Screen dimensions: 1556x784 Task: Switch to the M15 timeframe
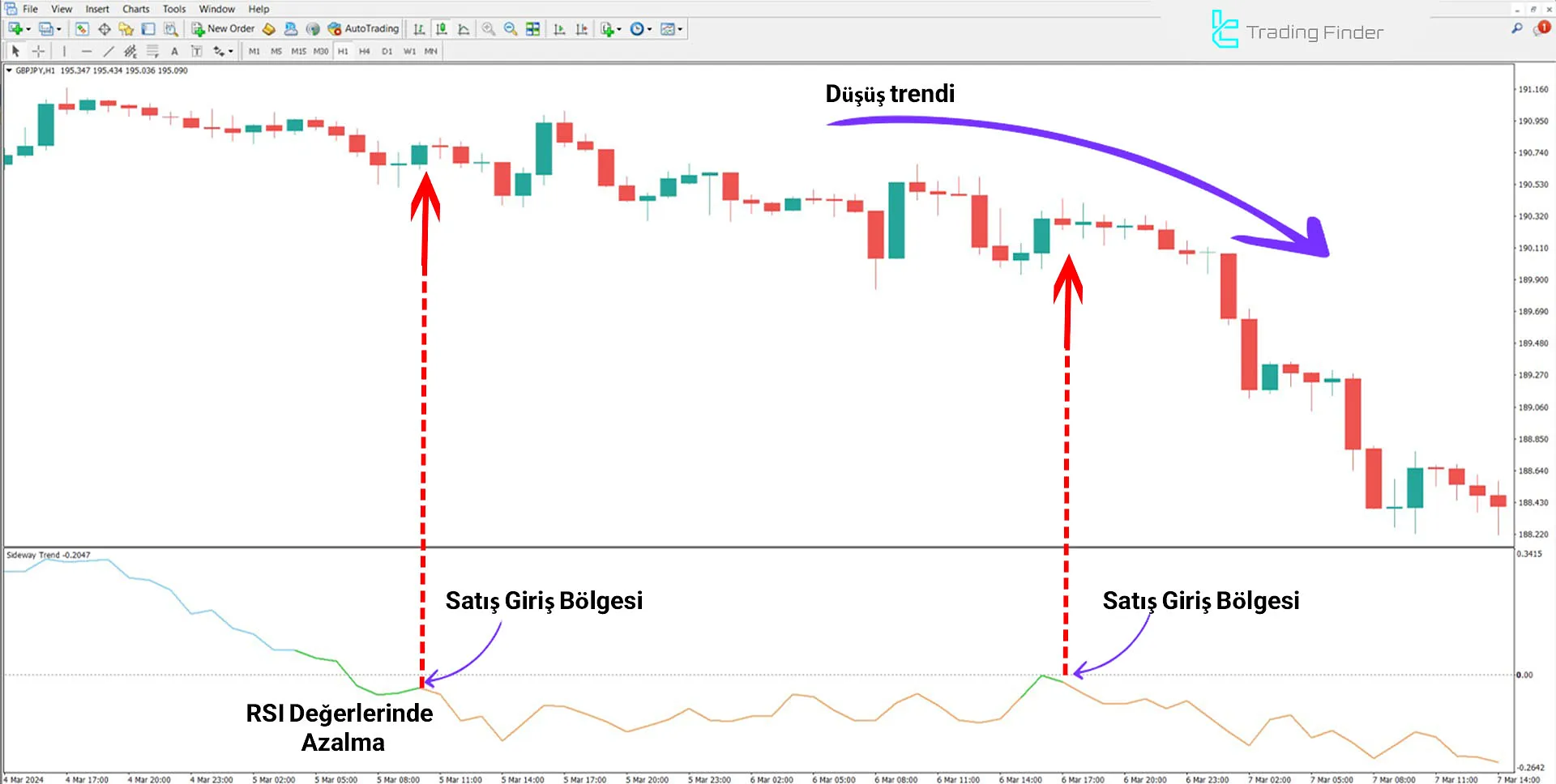(298, 50)
